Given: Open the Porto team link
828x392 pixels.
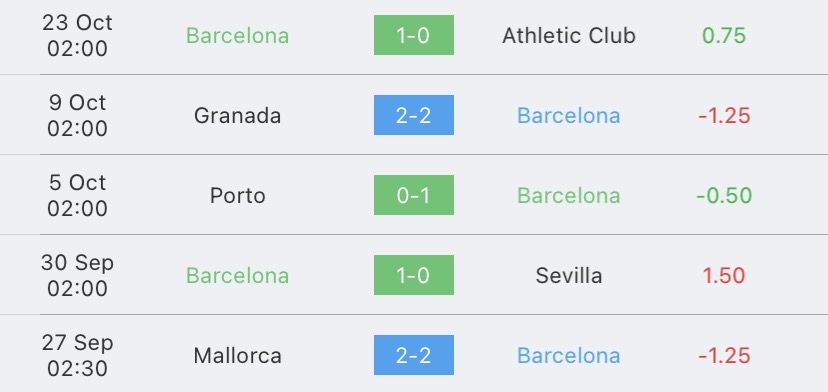Looking at the screenshot, I should pyautogui.click(x=237, y=195).
